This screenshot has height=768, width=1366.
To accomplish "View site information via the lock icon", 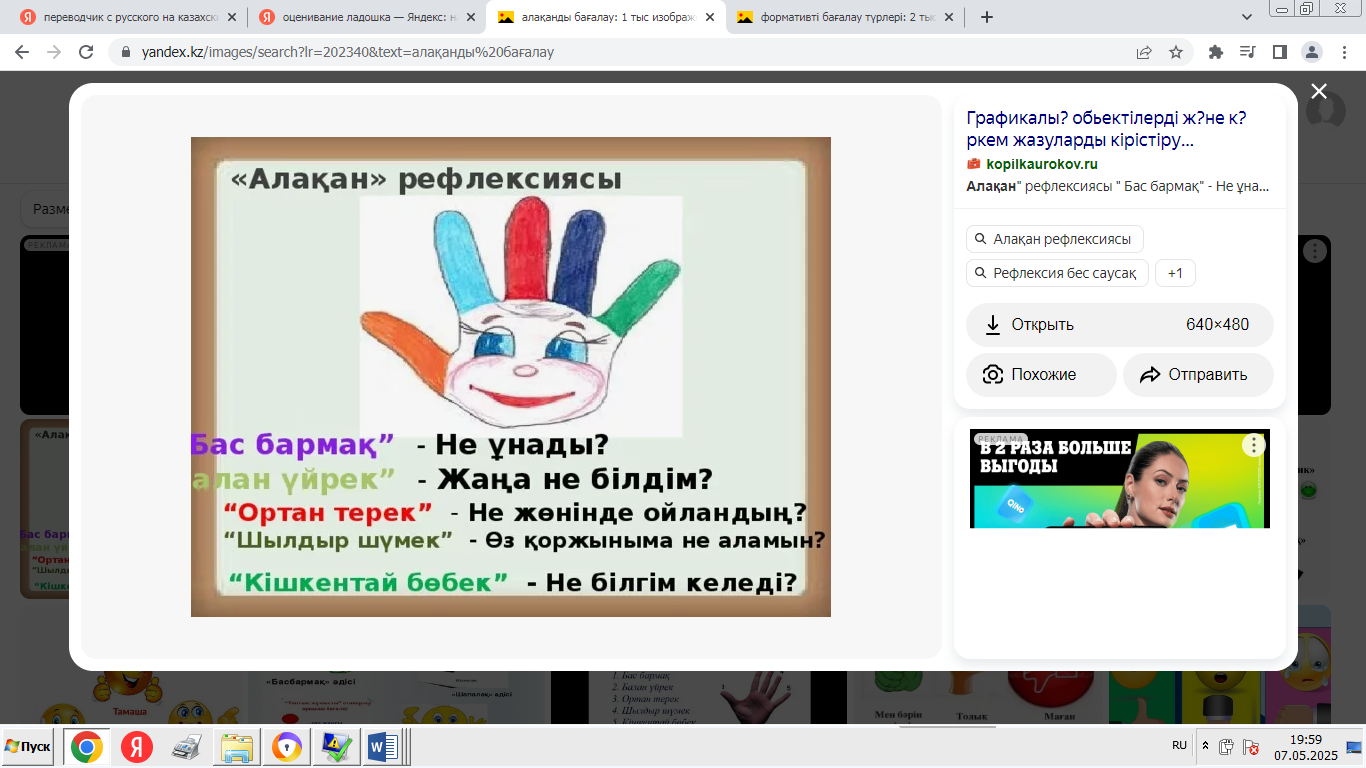I will [x=125, y=52].
